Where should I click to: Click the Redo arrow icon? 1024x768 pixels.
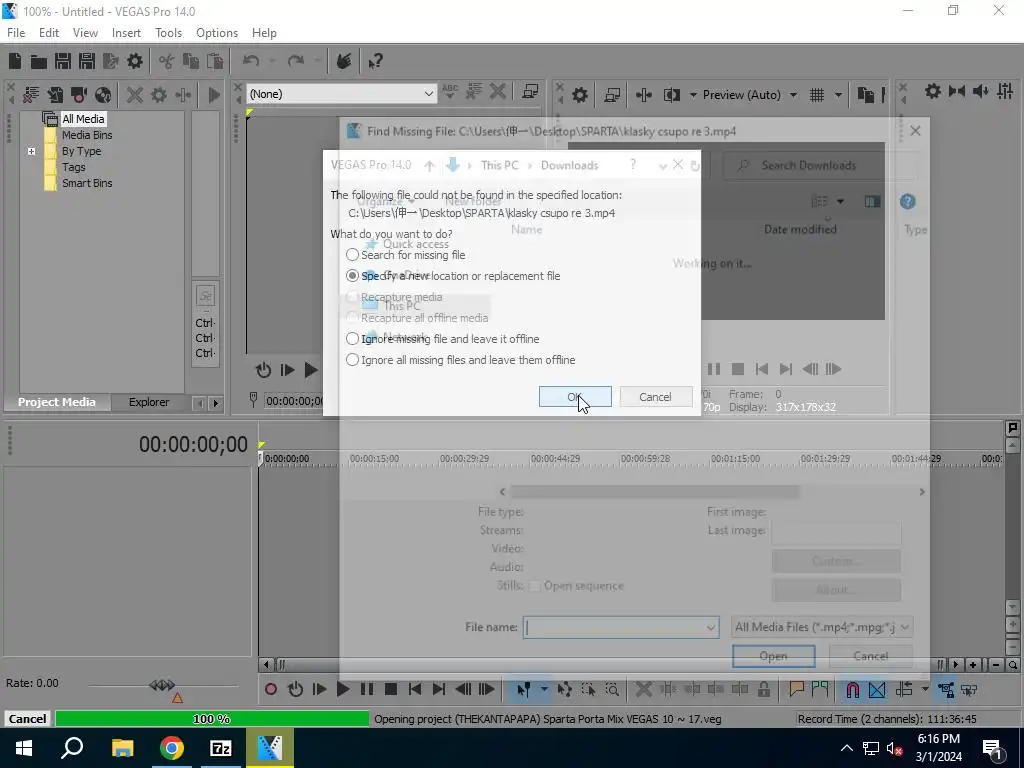click(296, 61)
